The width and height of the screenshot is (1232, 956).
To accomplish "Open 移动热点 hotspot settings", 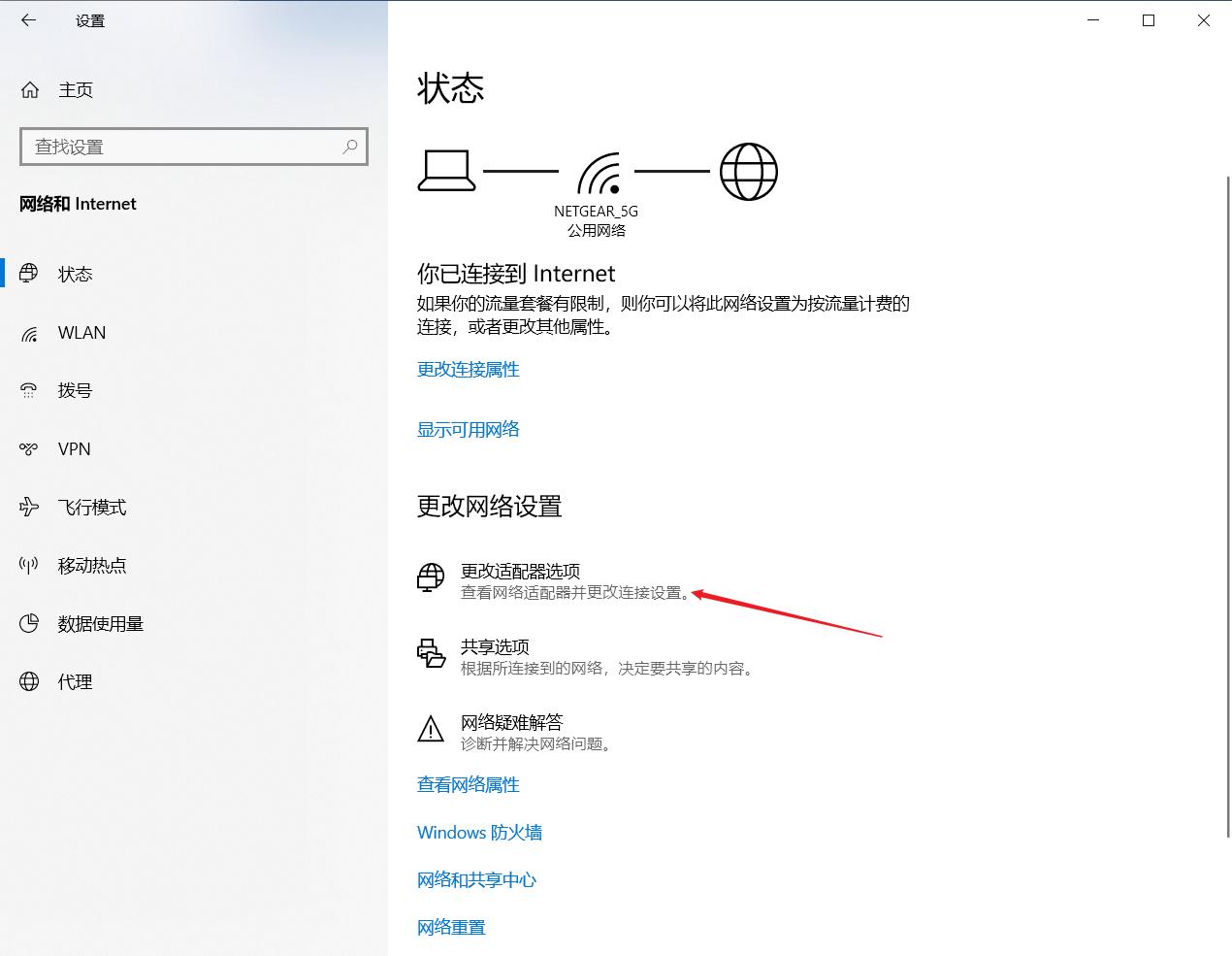I will tap(28, 565).
